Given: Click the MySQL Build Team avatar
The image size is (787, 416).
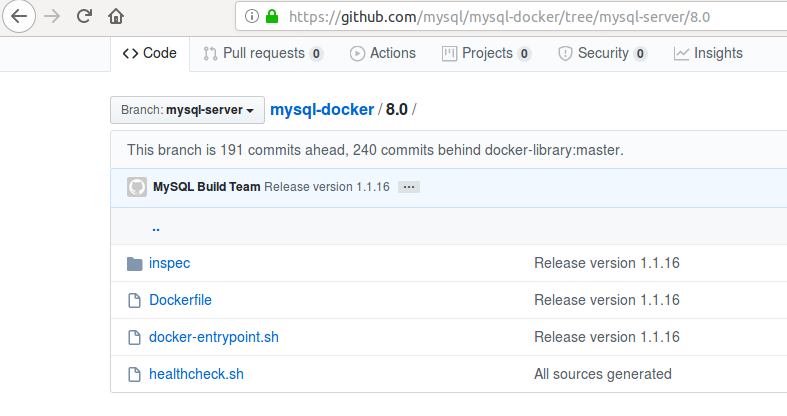Looking at the screenshot, I should [x=137, y=187].
